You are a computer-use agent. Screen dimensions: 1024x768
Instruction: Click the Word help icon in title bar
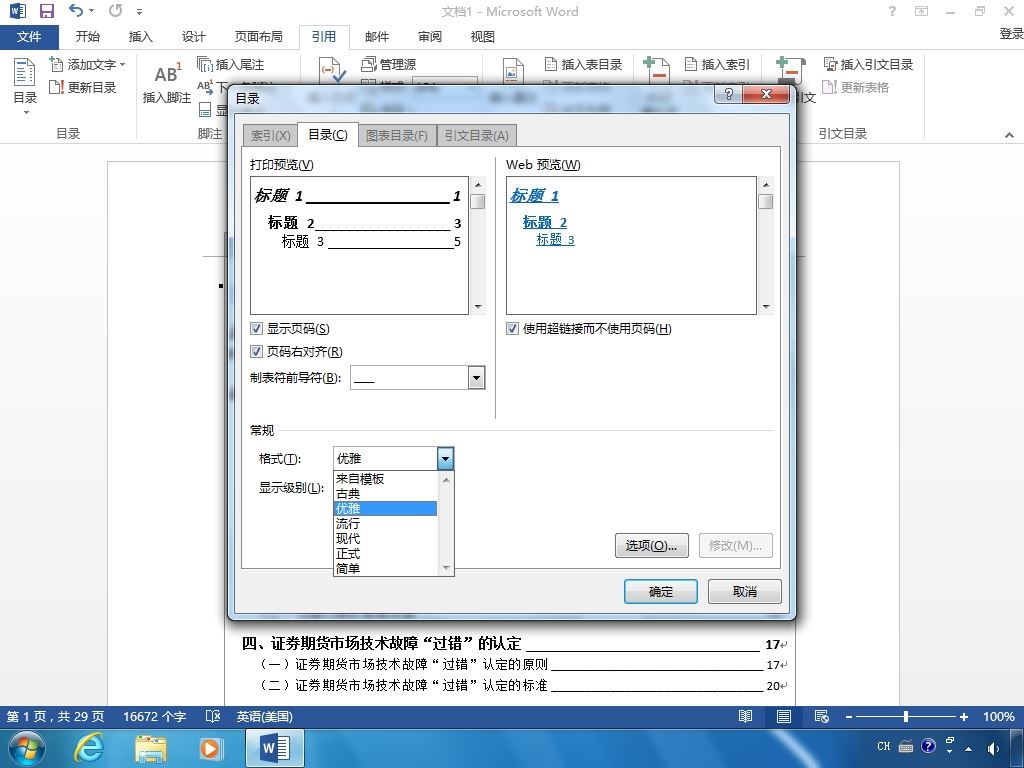[892, 11]
